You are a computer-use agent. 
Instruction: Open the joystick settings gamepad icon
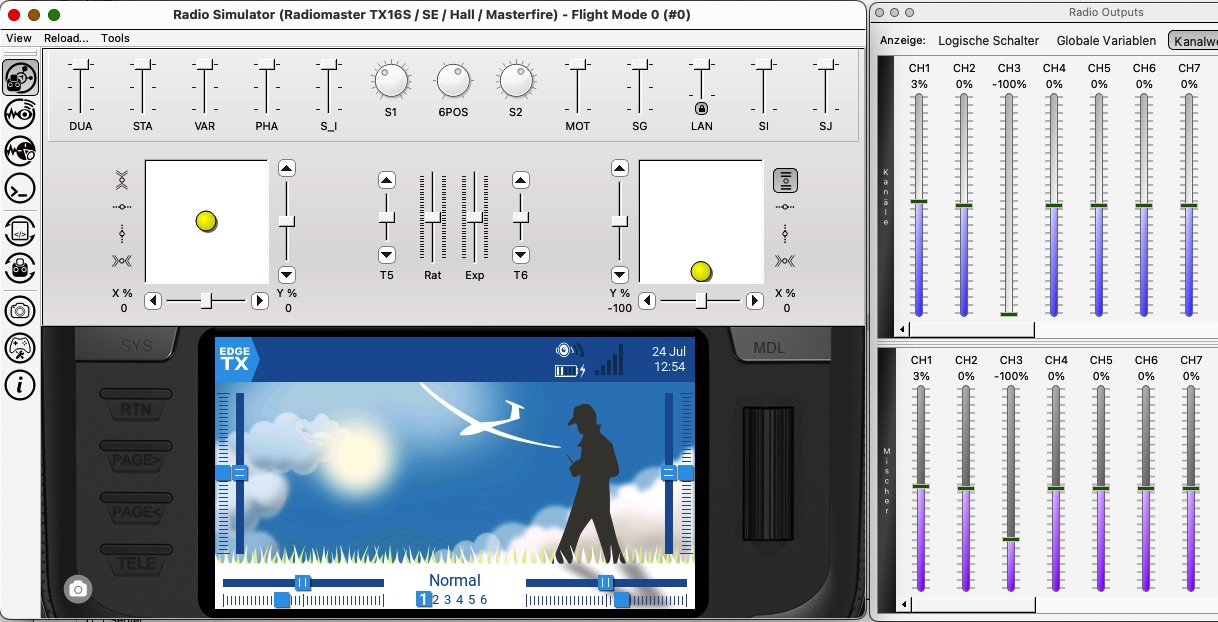point(21,348)
